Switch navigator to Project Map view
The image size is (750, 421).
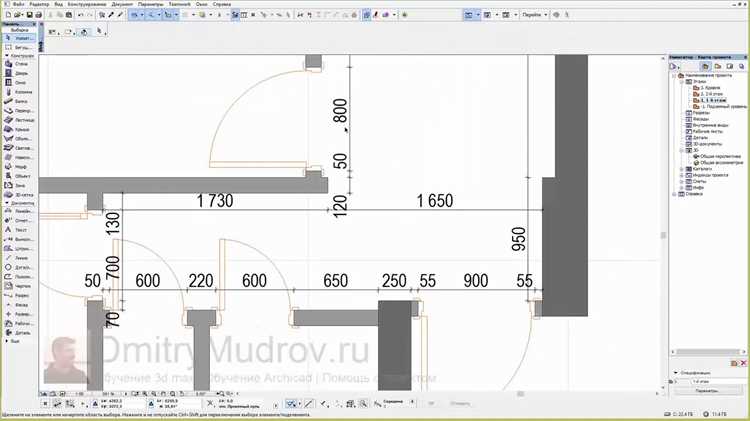(706, 66)
